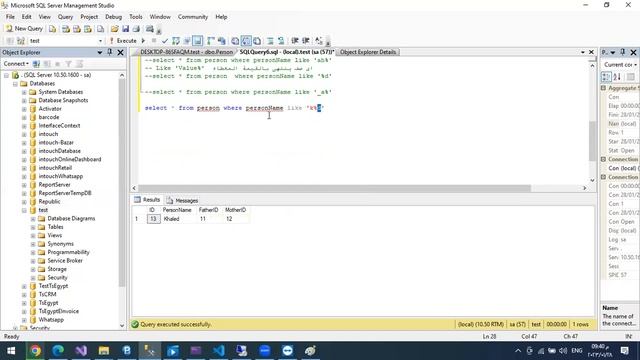Open the Community menu
The image size is (640, 360).
tap(193, 17)
